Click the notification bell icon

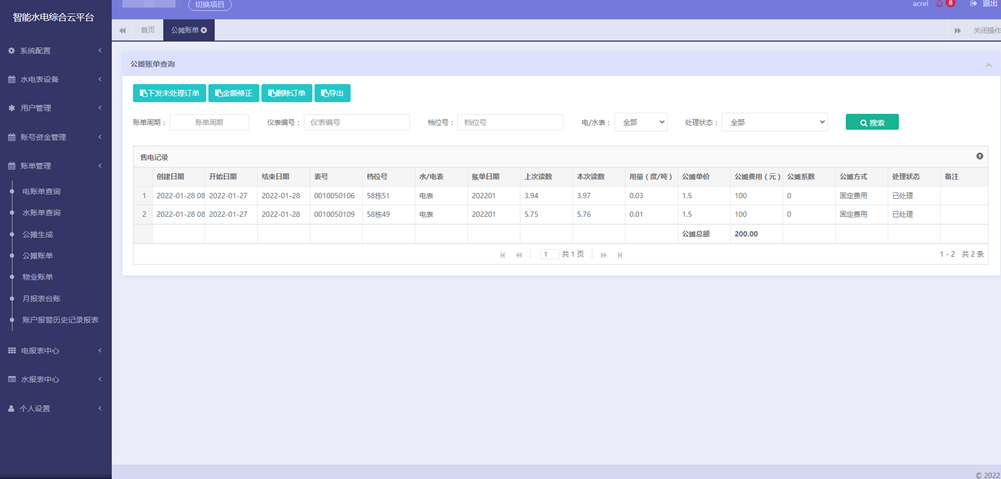click(x=939, y=4)
